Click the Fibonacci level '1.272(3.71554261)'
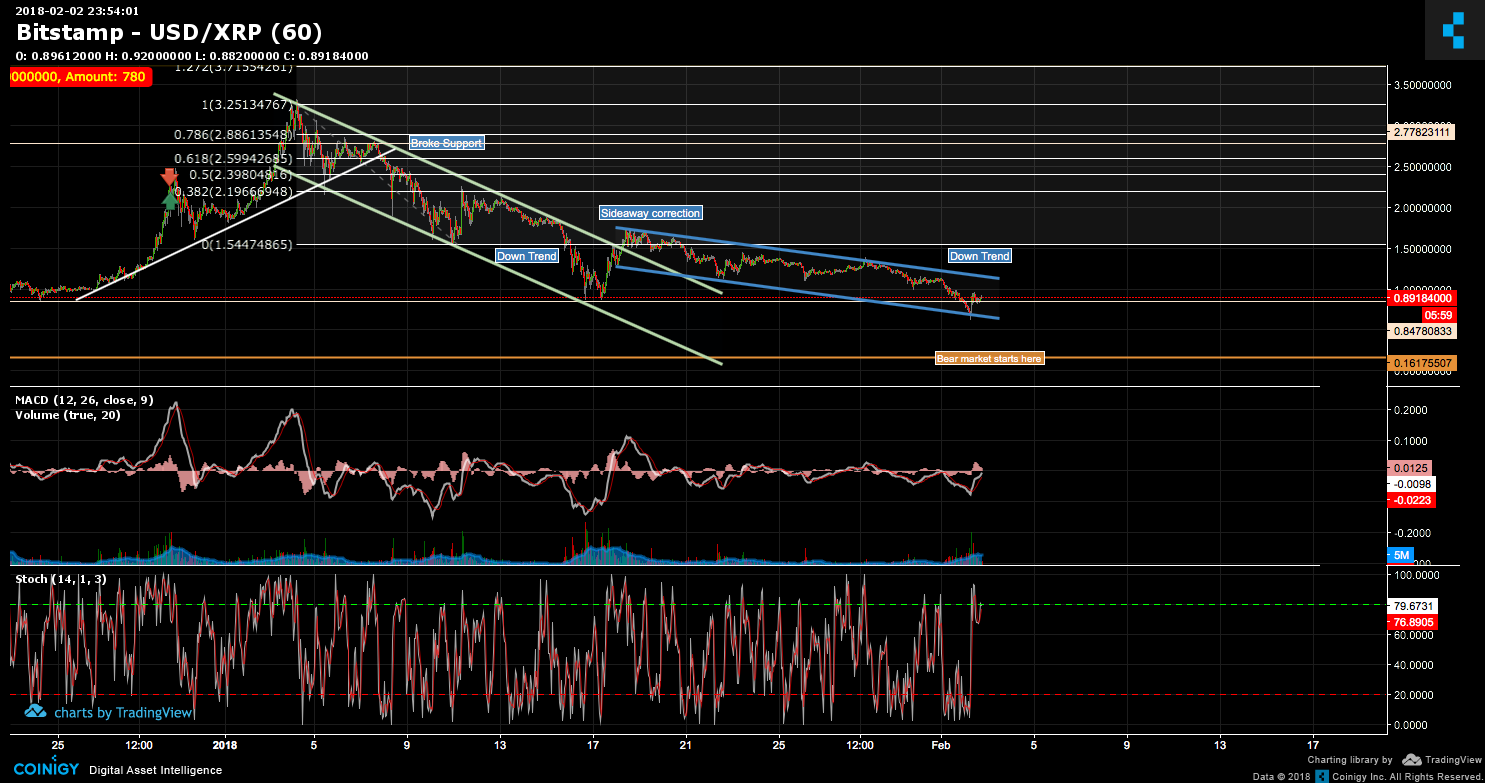 point(234,67)
